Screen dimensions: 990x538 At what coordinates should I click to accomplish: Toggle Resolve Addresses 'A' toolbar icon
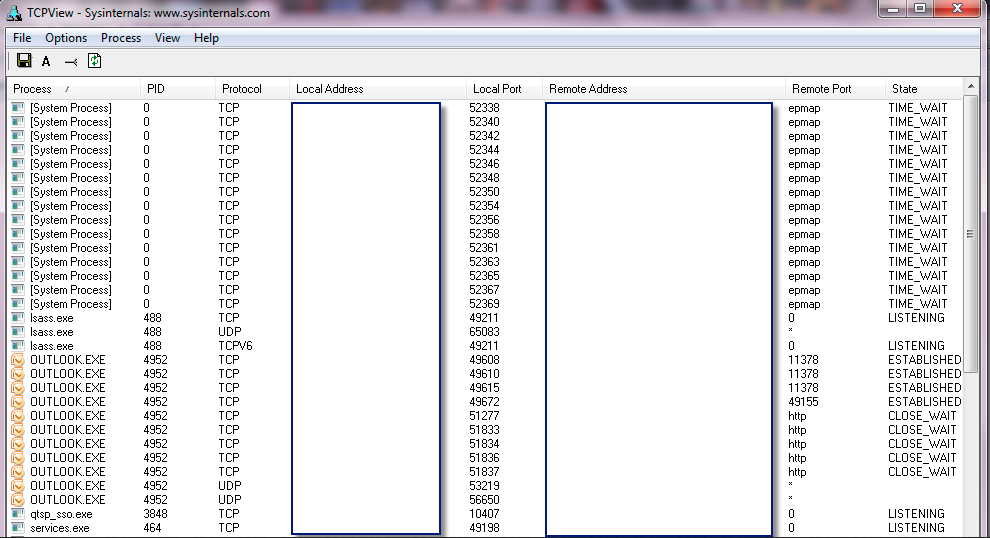coord(46,61)
